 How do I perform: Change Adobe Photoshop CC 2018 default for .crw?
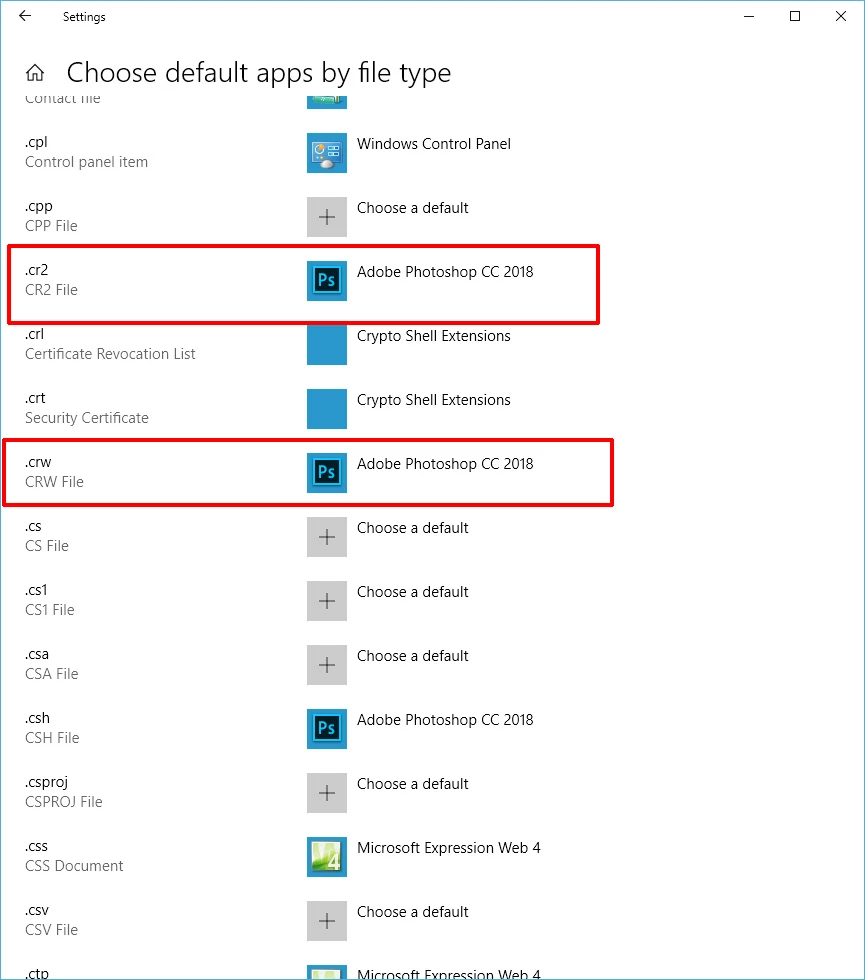click(x=445, y=464)
